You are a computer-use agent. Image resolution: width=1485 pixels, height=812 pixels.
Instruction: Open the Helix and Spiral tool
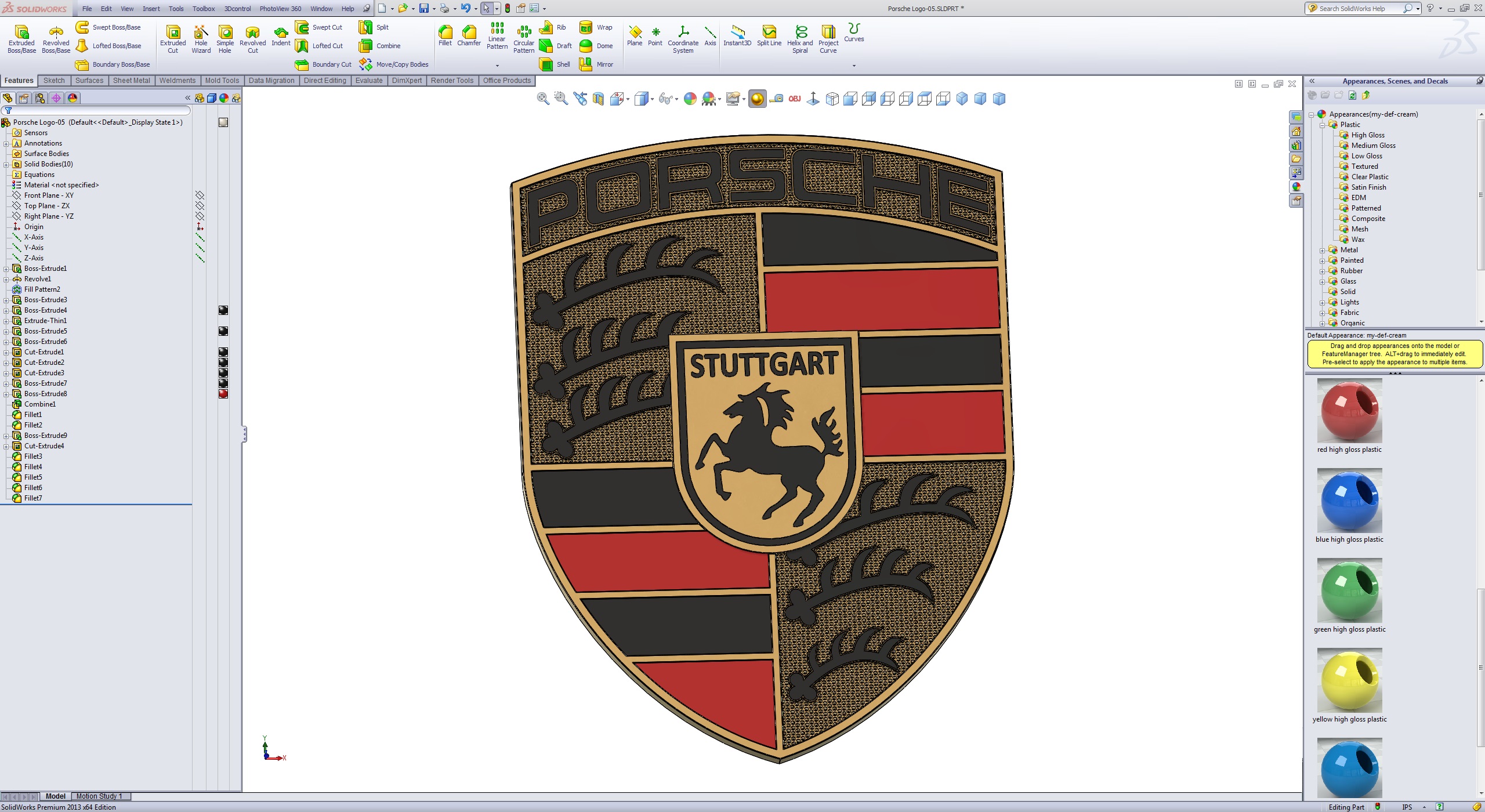click(x=800, y=39)
